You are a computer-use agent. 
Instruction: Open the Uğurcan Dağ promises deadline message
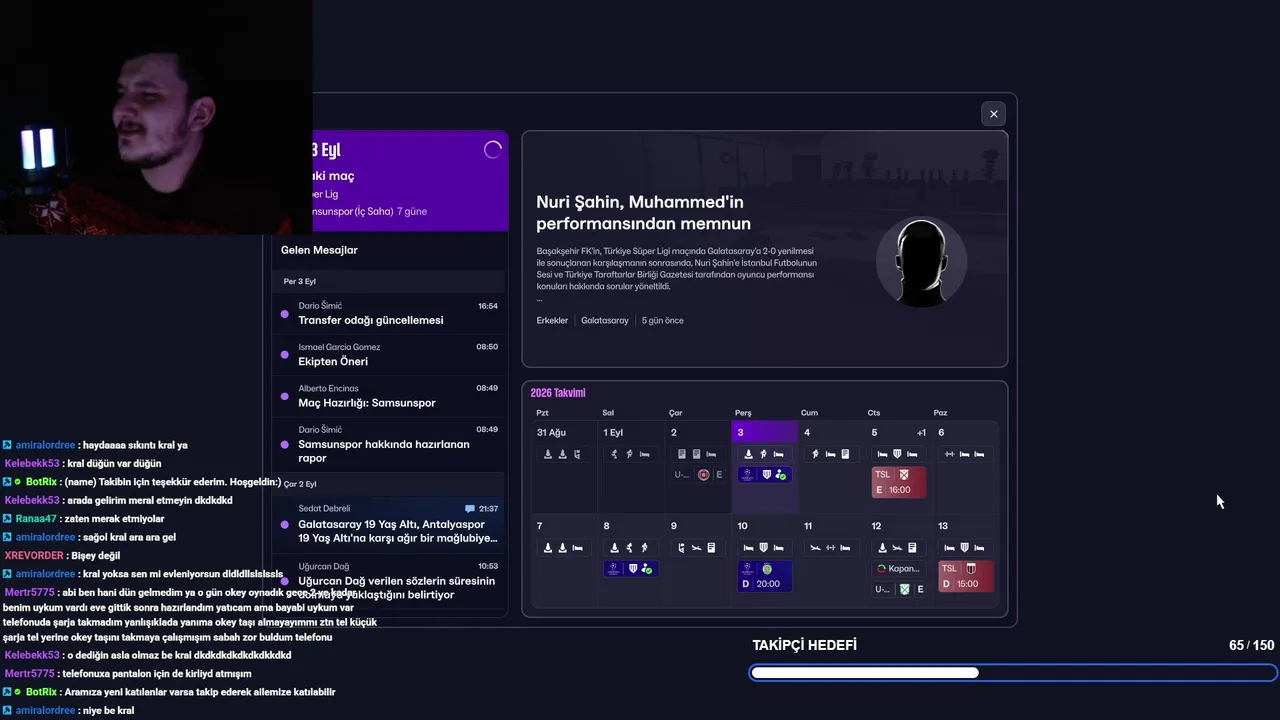click(x=390, y=582)
